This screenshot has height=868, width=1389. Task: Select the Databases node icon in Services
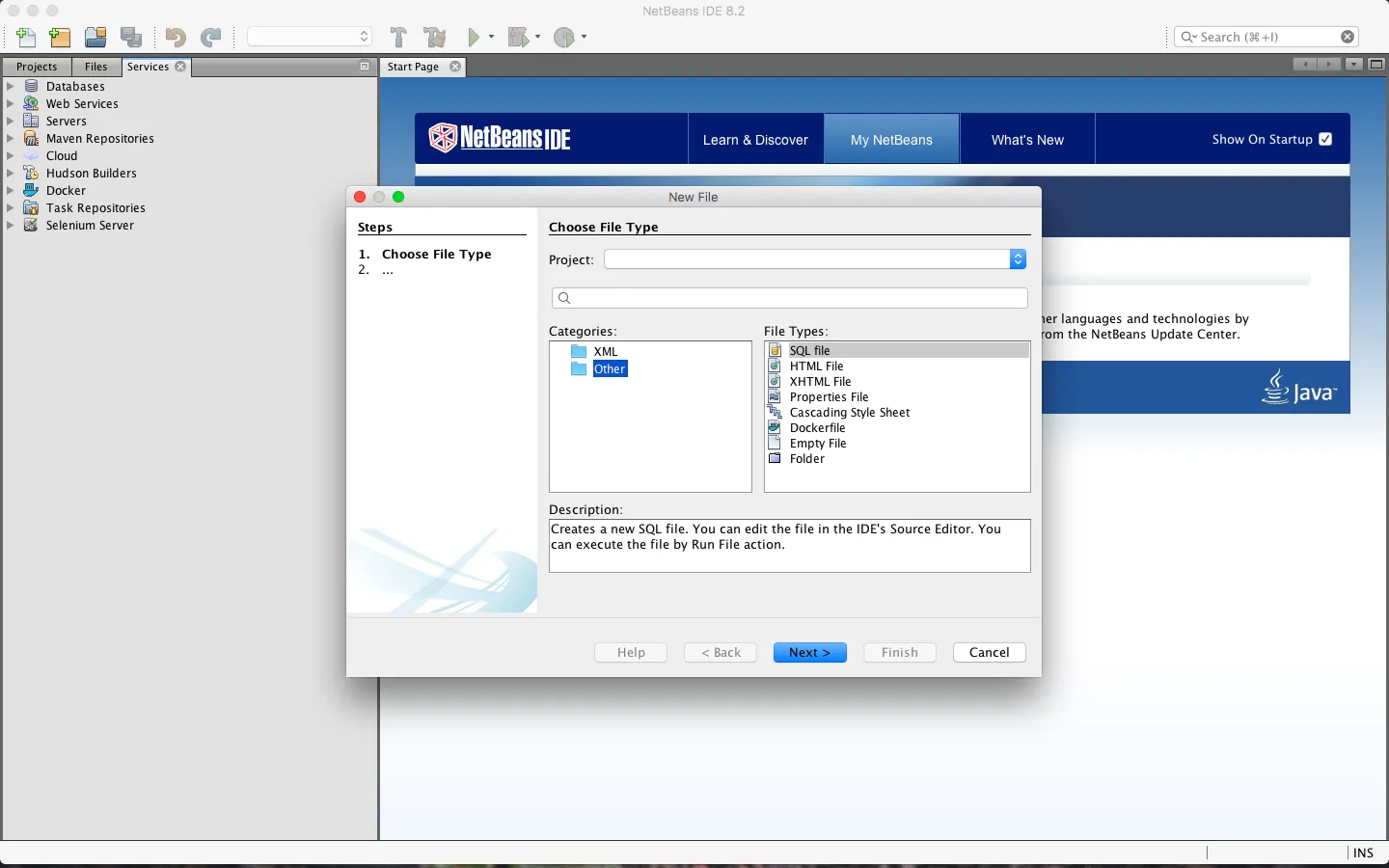click(x=31, y=87)
